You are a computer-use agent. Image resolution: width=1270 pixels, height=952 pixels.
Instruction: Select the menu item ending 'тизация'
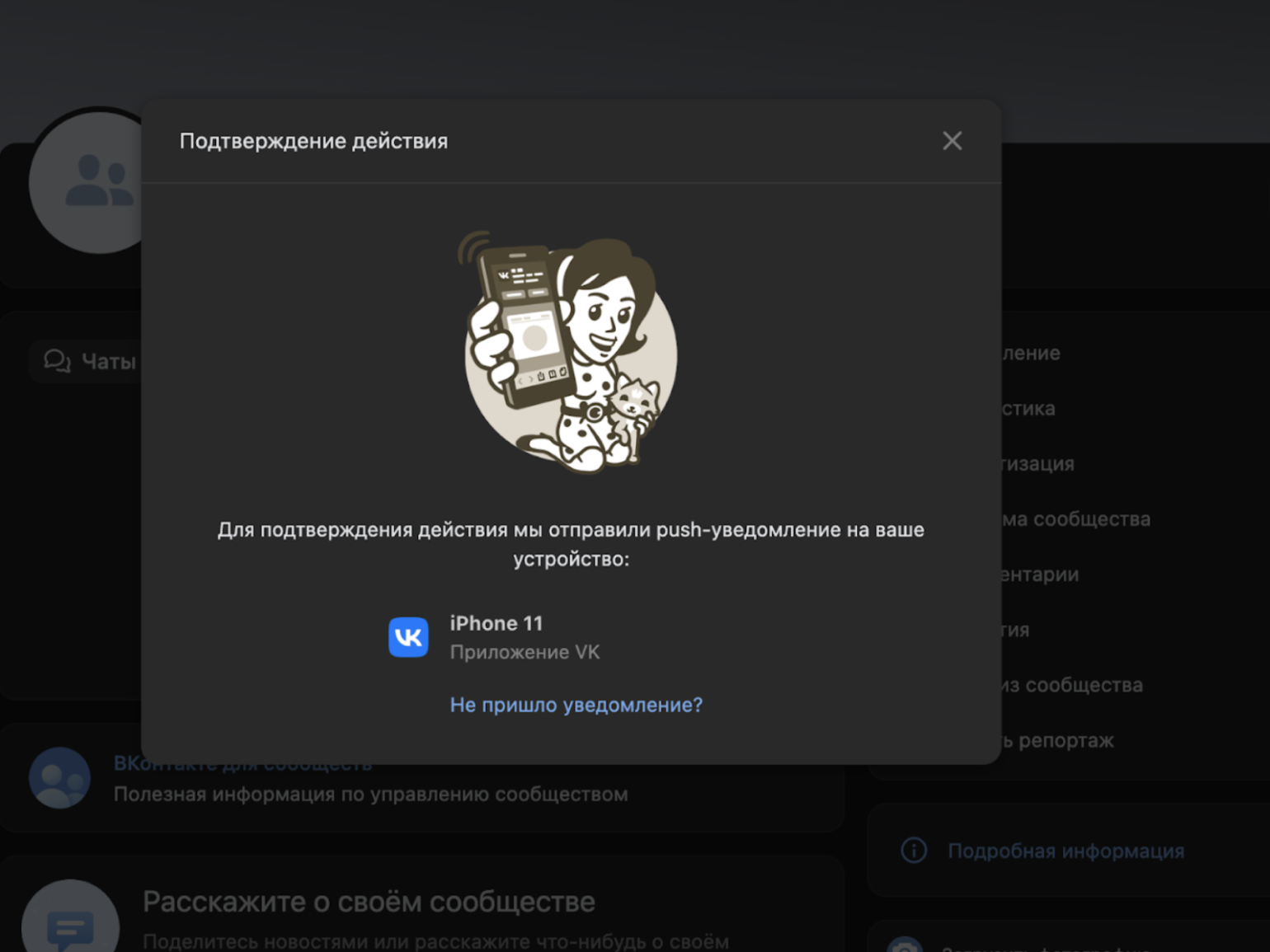(x=1038, y=463)
